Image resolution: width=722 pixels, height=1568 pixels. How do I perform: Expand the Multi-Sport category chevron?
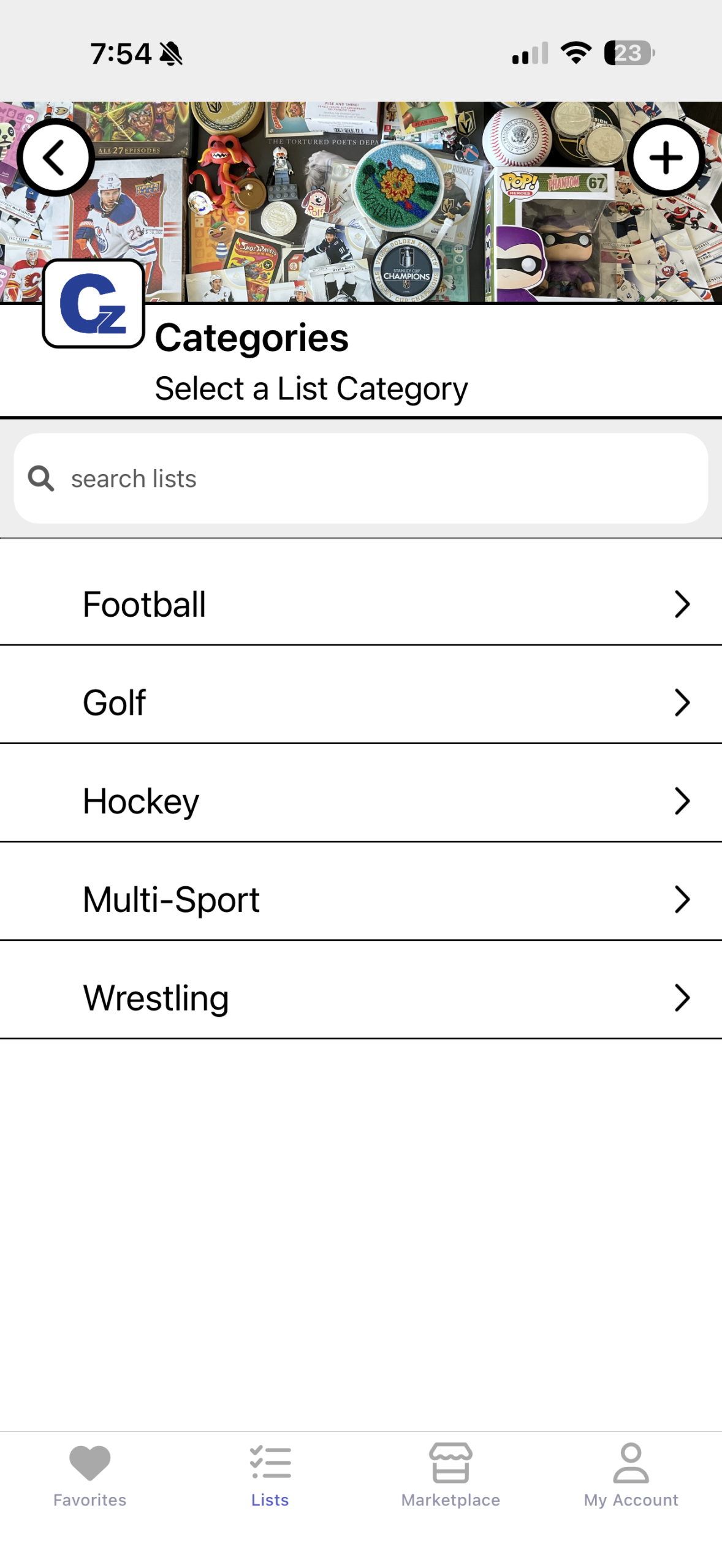coord(682,899)
